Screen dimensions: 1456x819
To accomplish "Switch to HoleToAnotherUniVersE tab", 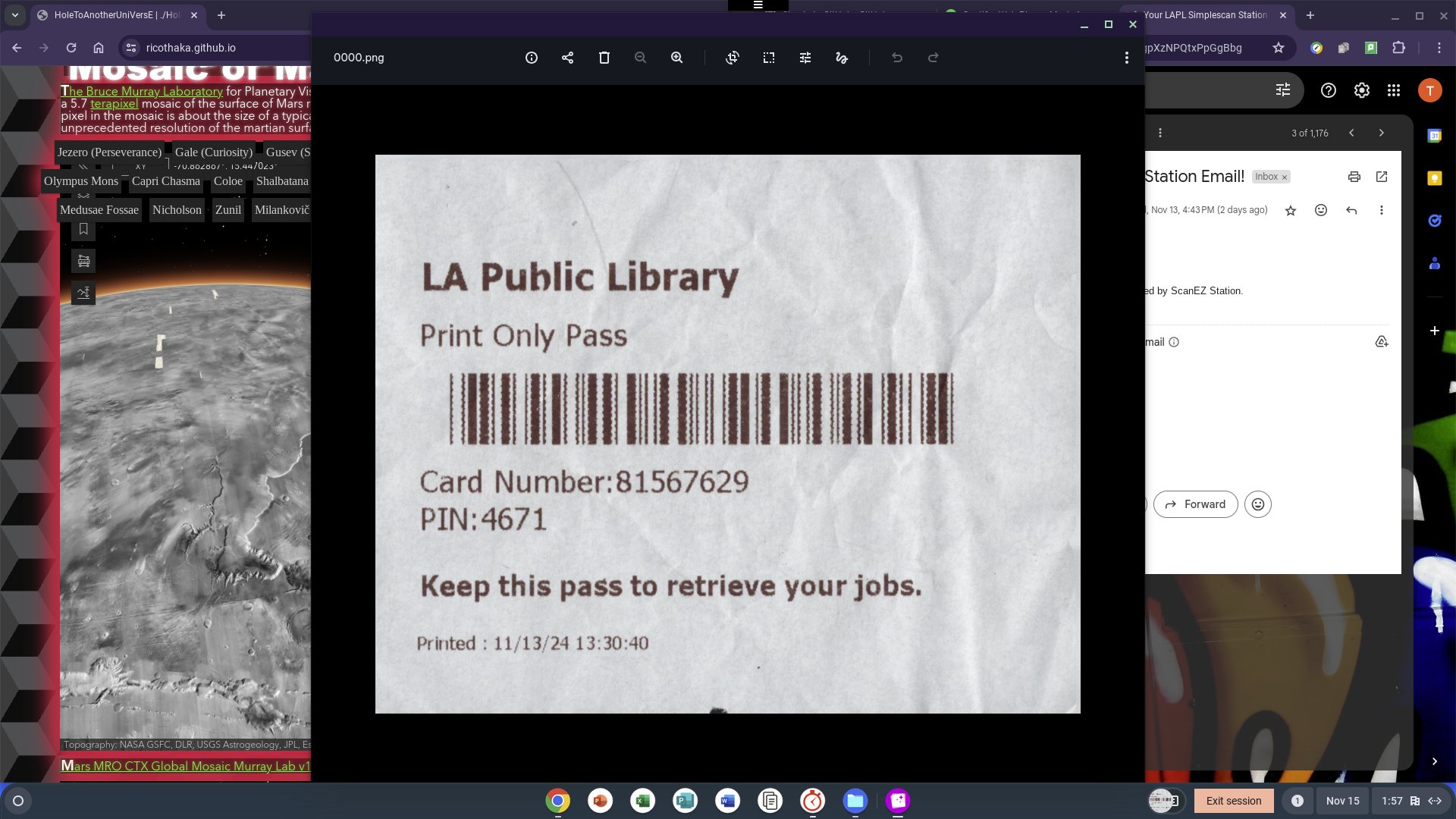I will (118, 15).
